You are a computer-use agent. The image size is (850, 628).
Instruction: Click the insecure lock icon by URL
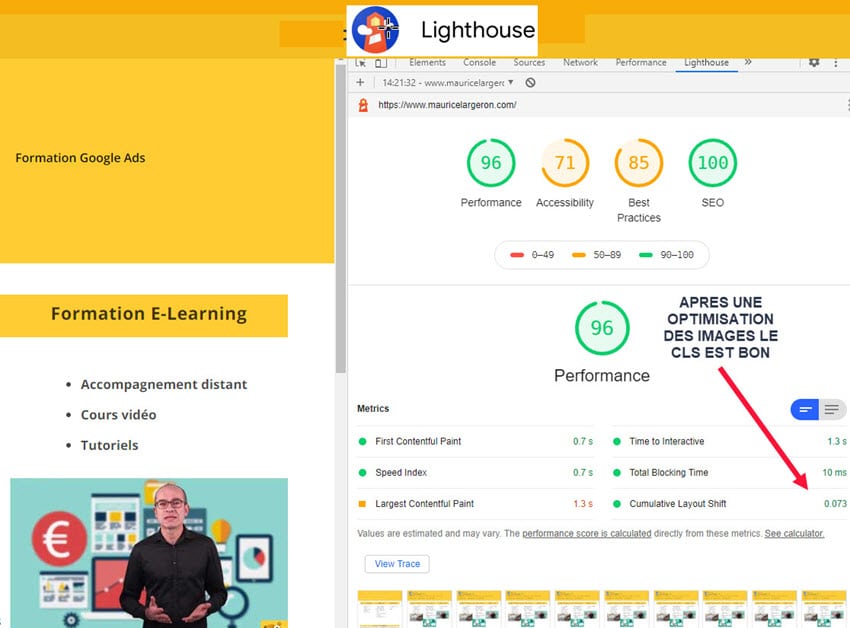363,105
